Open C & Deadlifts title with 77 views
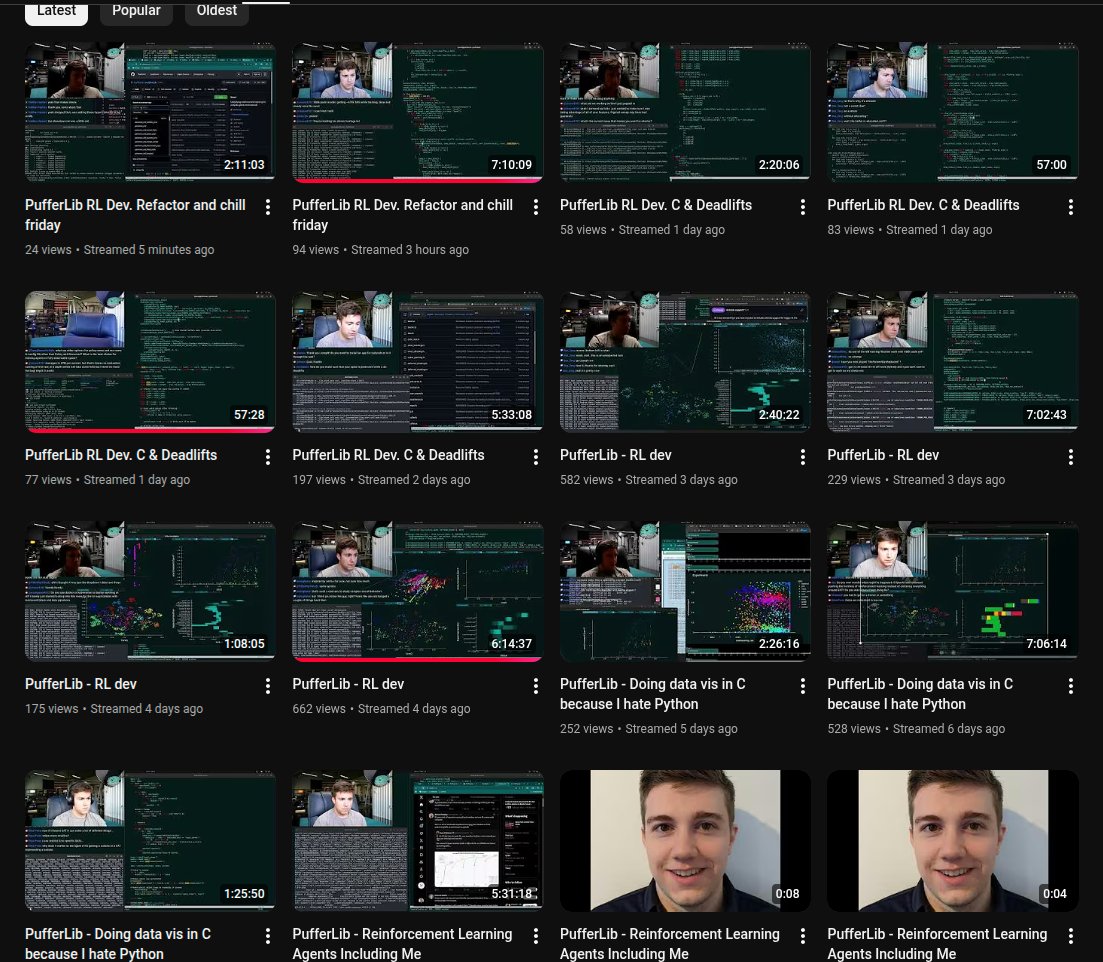Image resolution: width=1103 pixels, height=962 pixels. 121,455
